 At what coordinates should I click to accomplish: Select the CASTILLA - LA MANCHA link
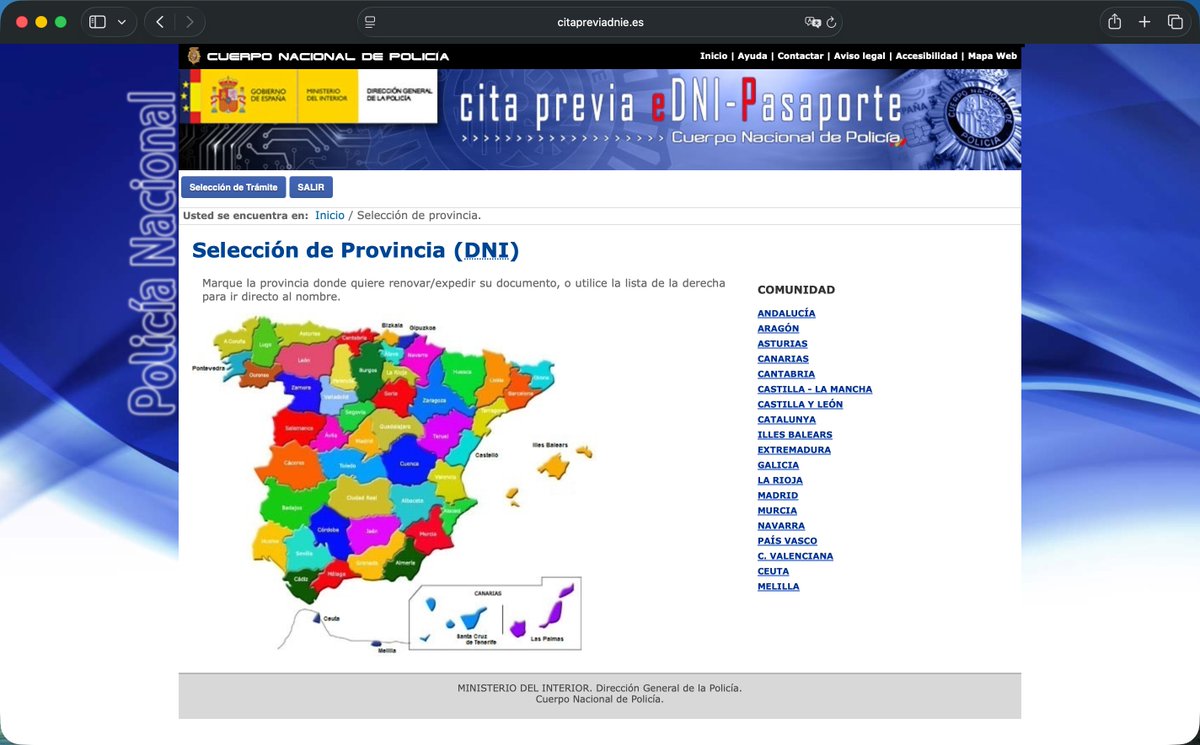point(815,389)
